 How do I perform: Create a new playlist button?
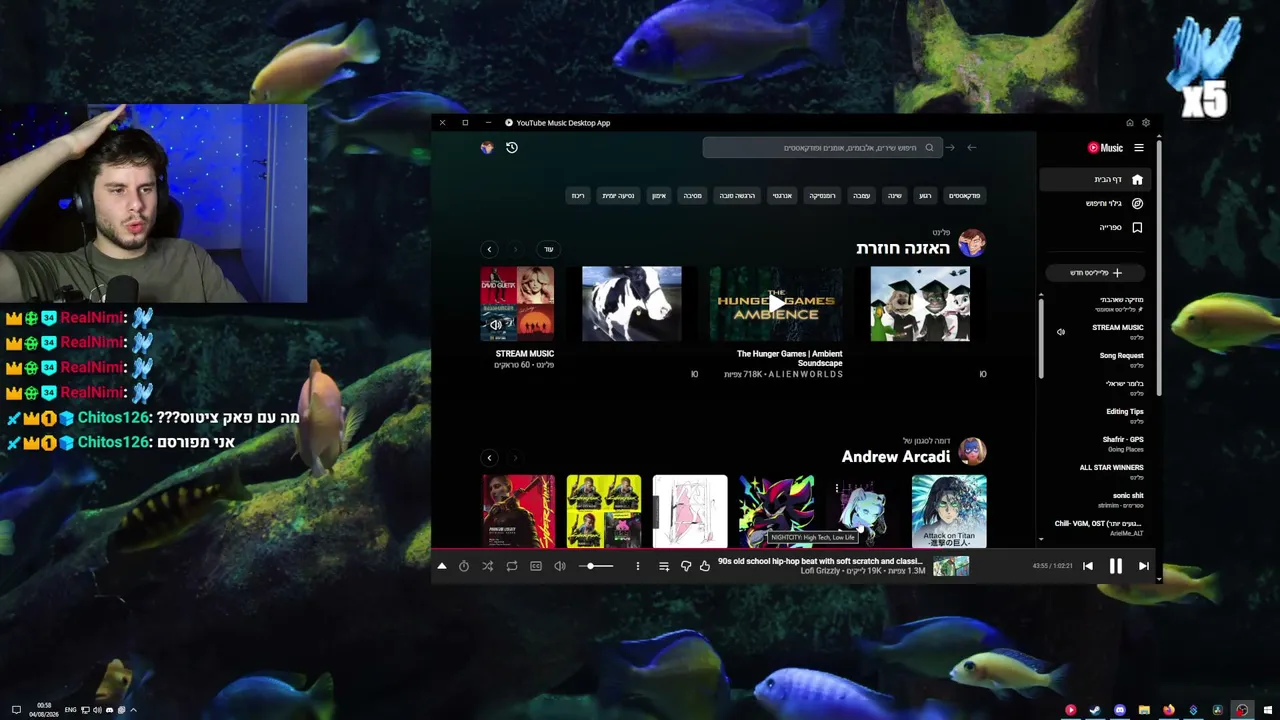[1097, 273]
